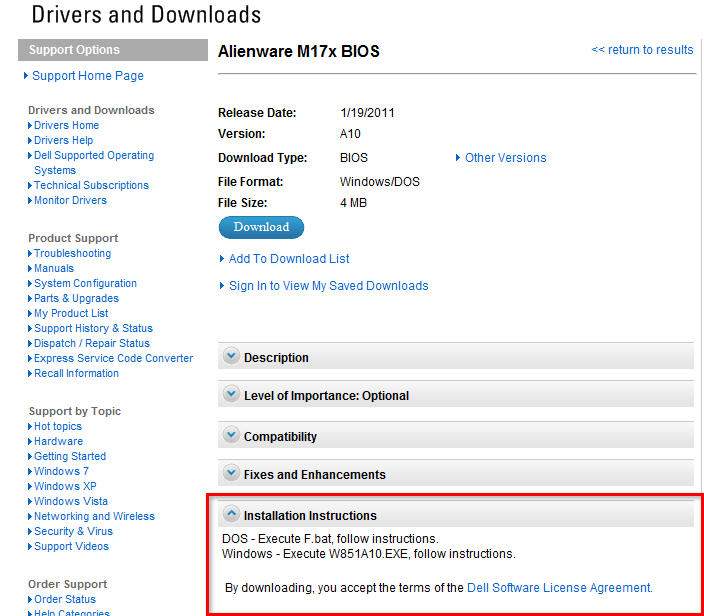
Task: Open System Configuration link
Action: [x=85, y=283]
